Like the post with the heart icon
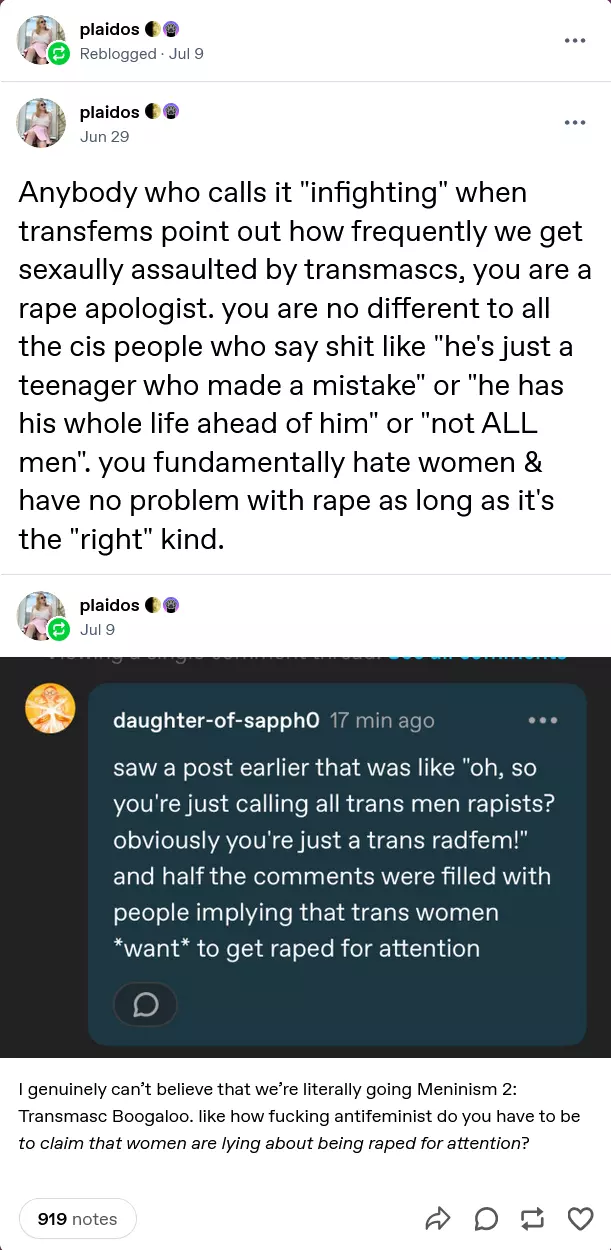The height and width of the screenshot is (1250, 611). (x=580, y=1218)
